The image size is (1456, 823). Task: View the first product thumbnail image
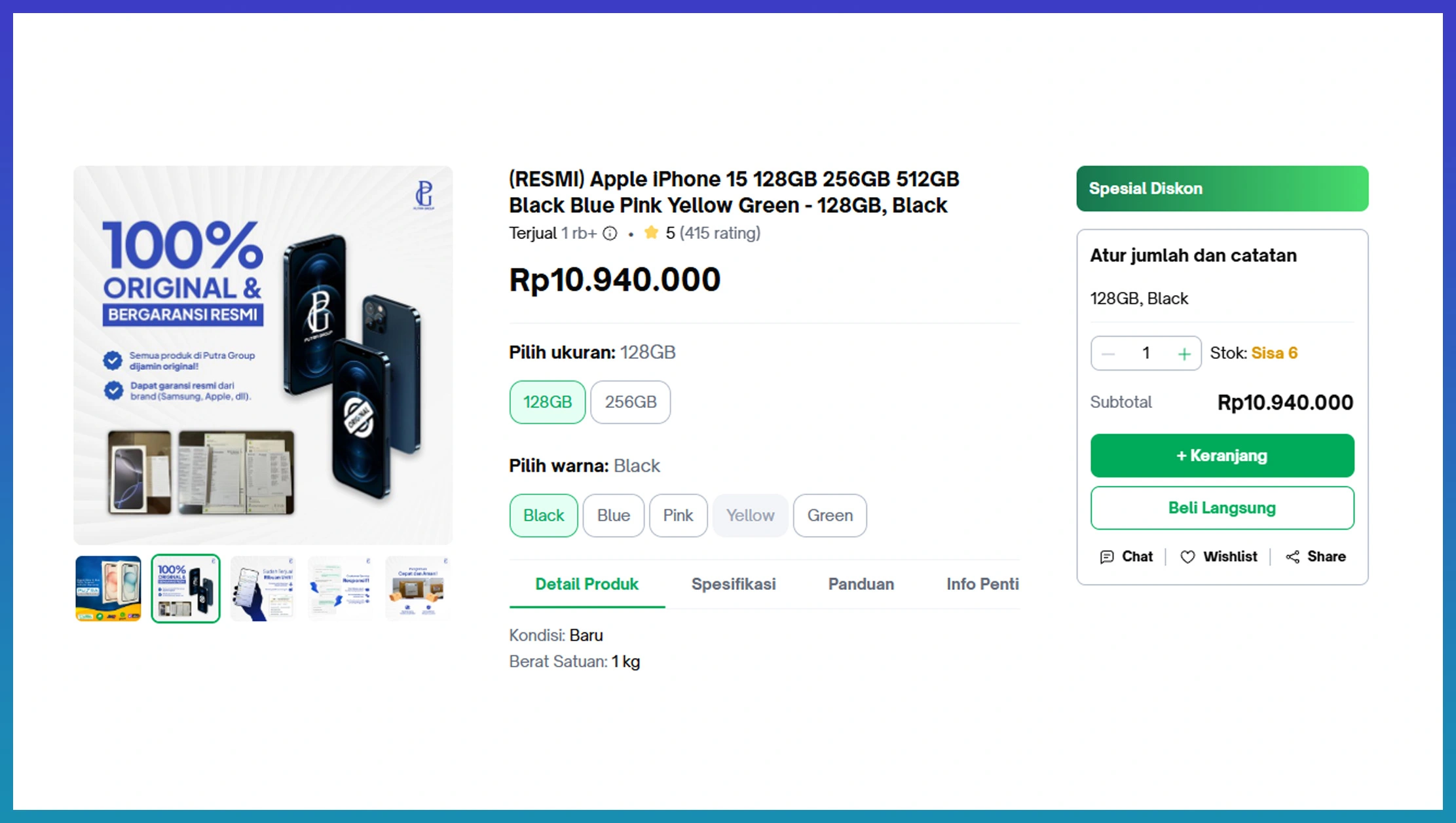108,588
